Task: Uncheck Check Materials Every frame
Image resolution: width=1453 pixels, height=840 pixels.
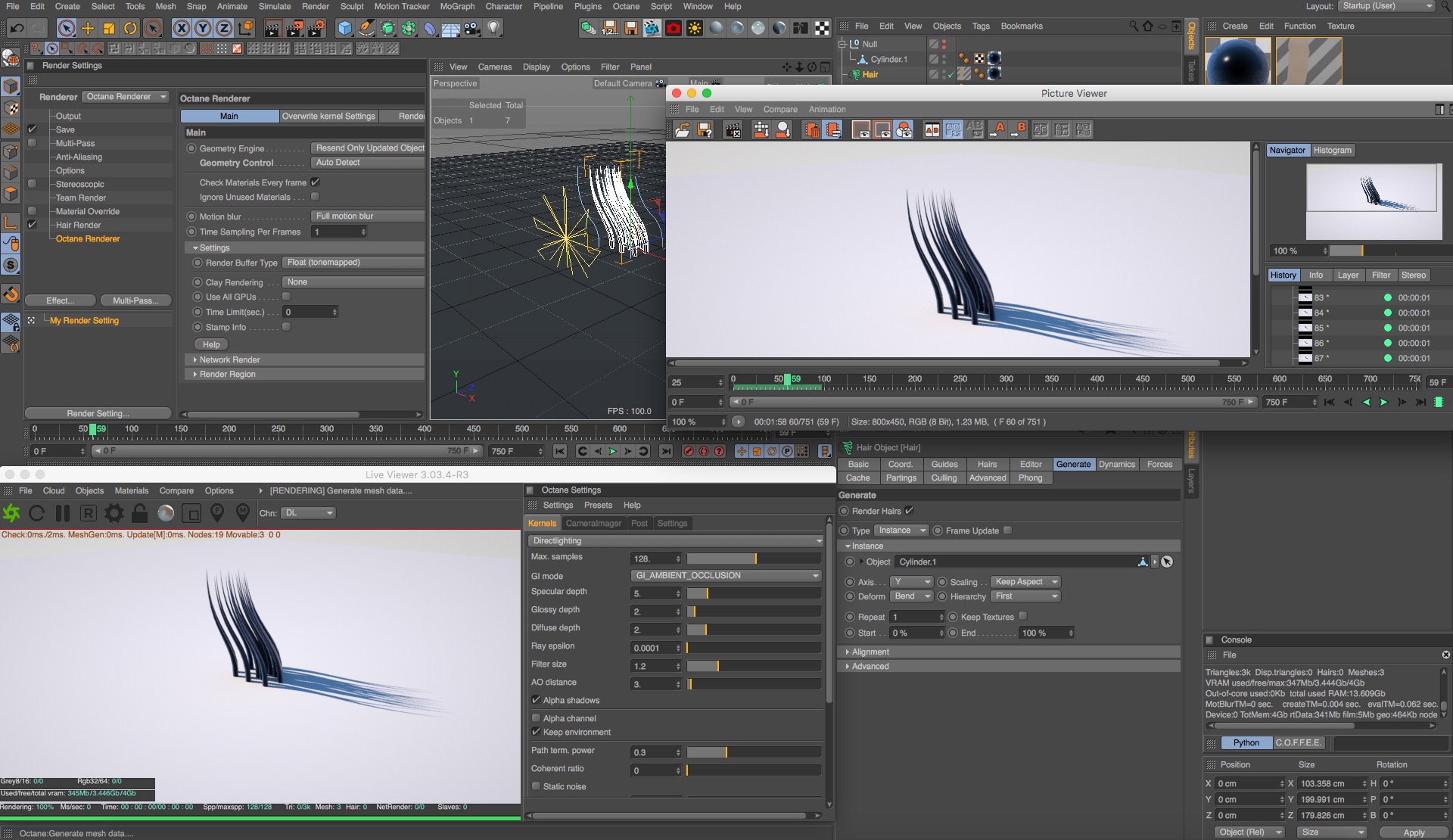Action: pyautogui.click(x=316, y=182)
